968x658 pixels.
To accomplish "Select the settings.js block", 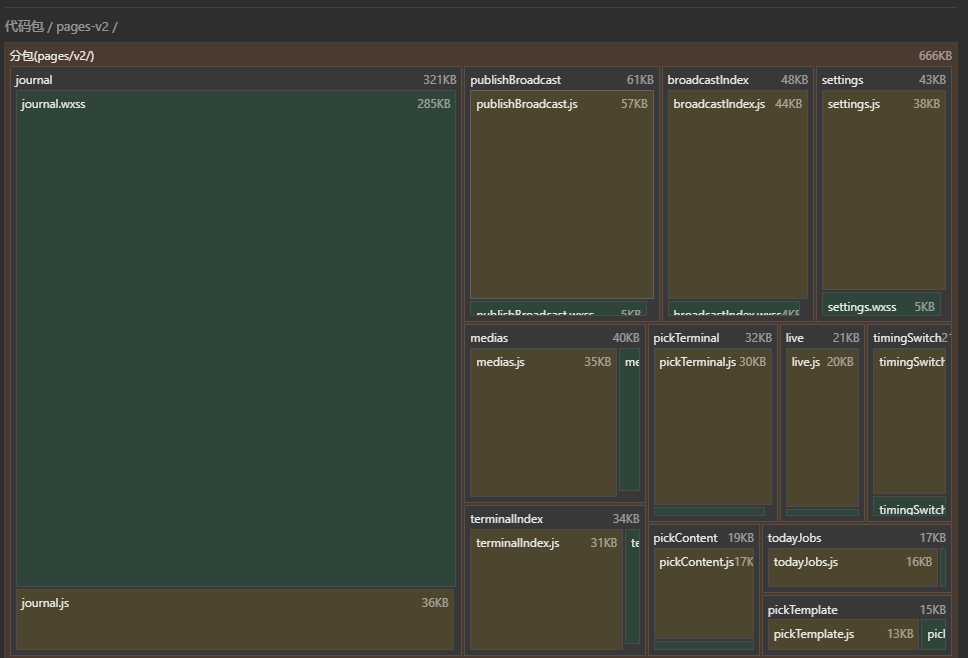I will click(883, 191).
